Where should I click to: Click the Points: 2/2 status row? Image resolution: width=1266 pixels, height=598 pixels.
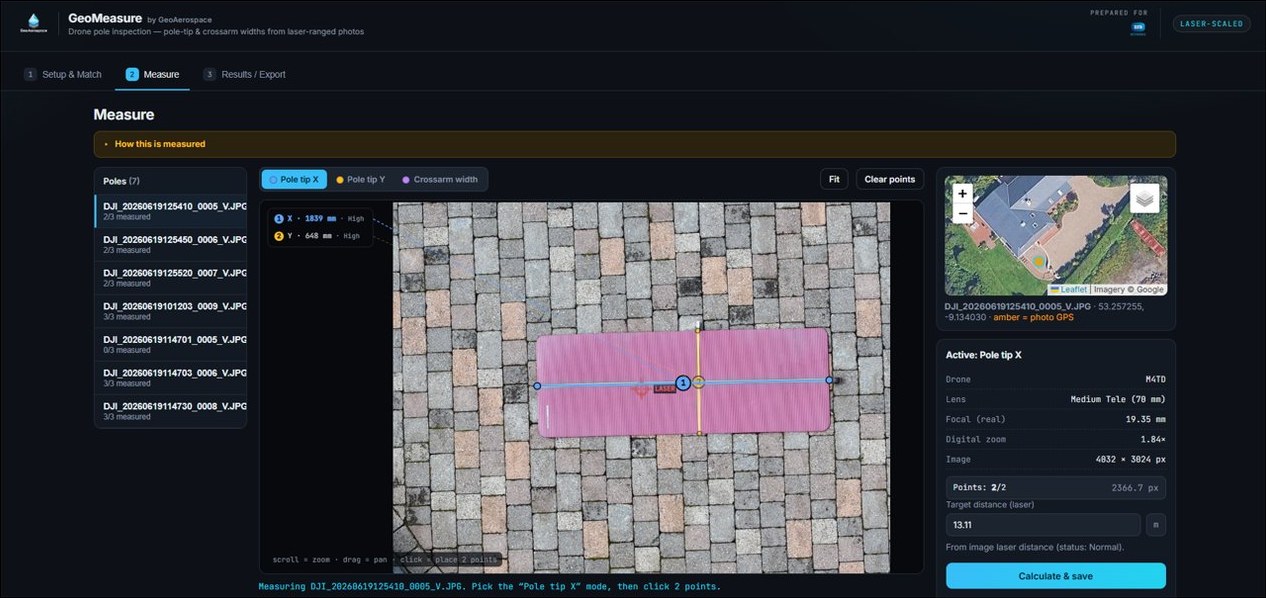(x=1056, y=488)
